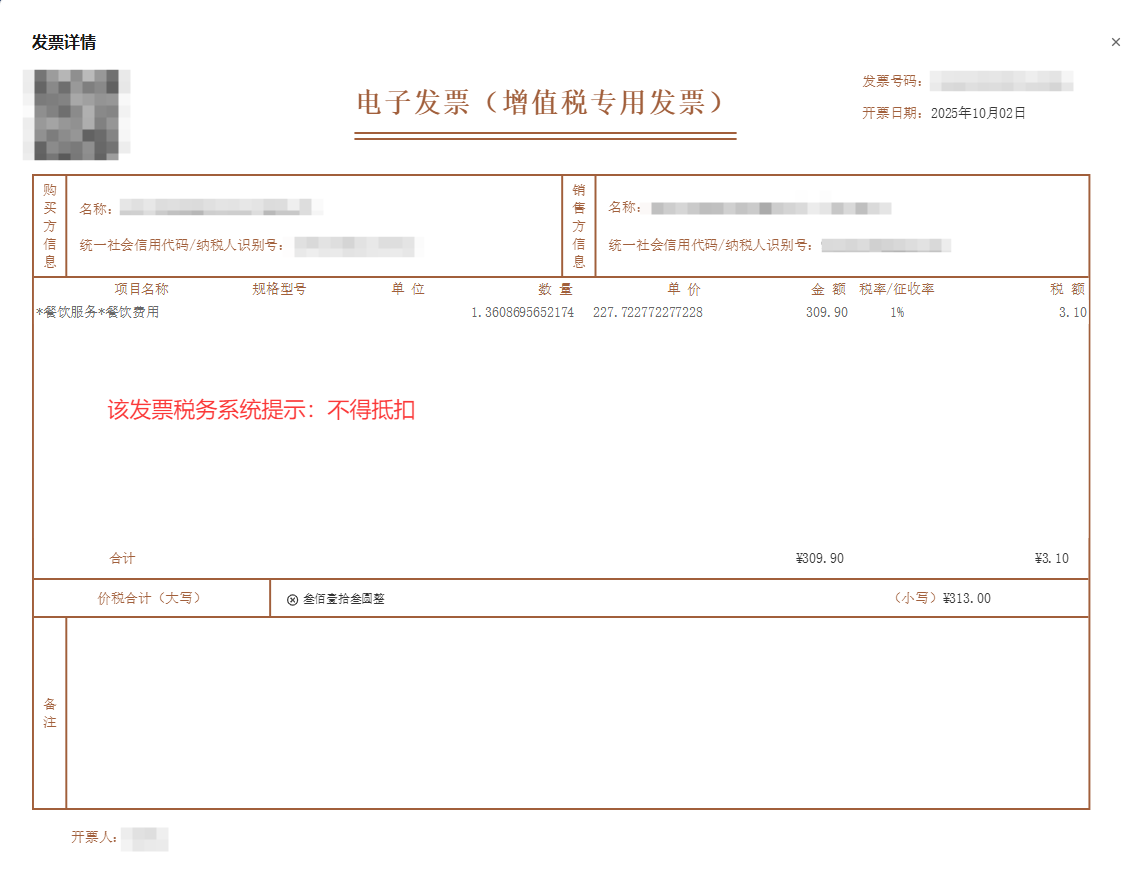This screenshot has width=1134, height=876.
Task: Click the quantity value 1.3608695652174
Action: (522, 312)
